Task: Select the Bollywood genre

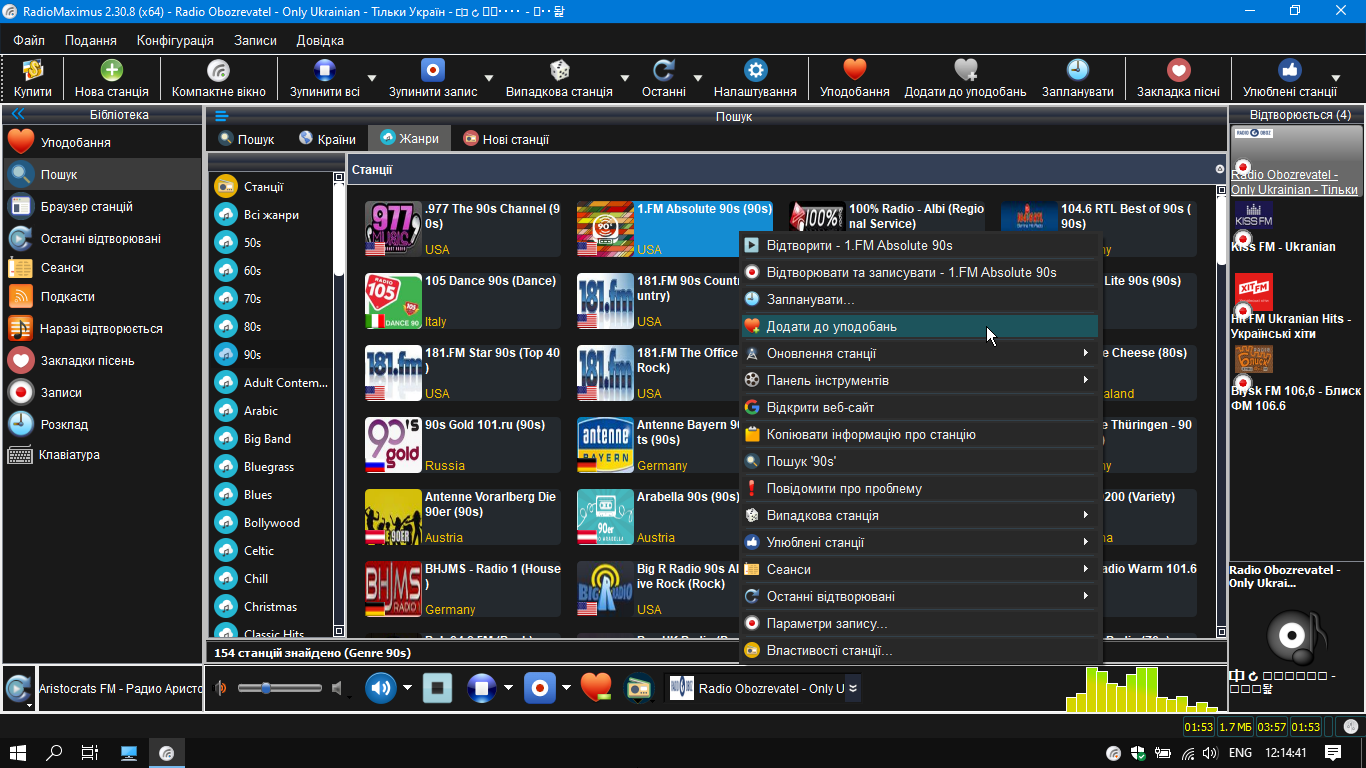Action: coord(270,522)
